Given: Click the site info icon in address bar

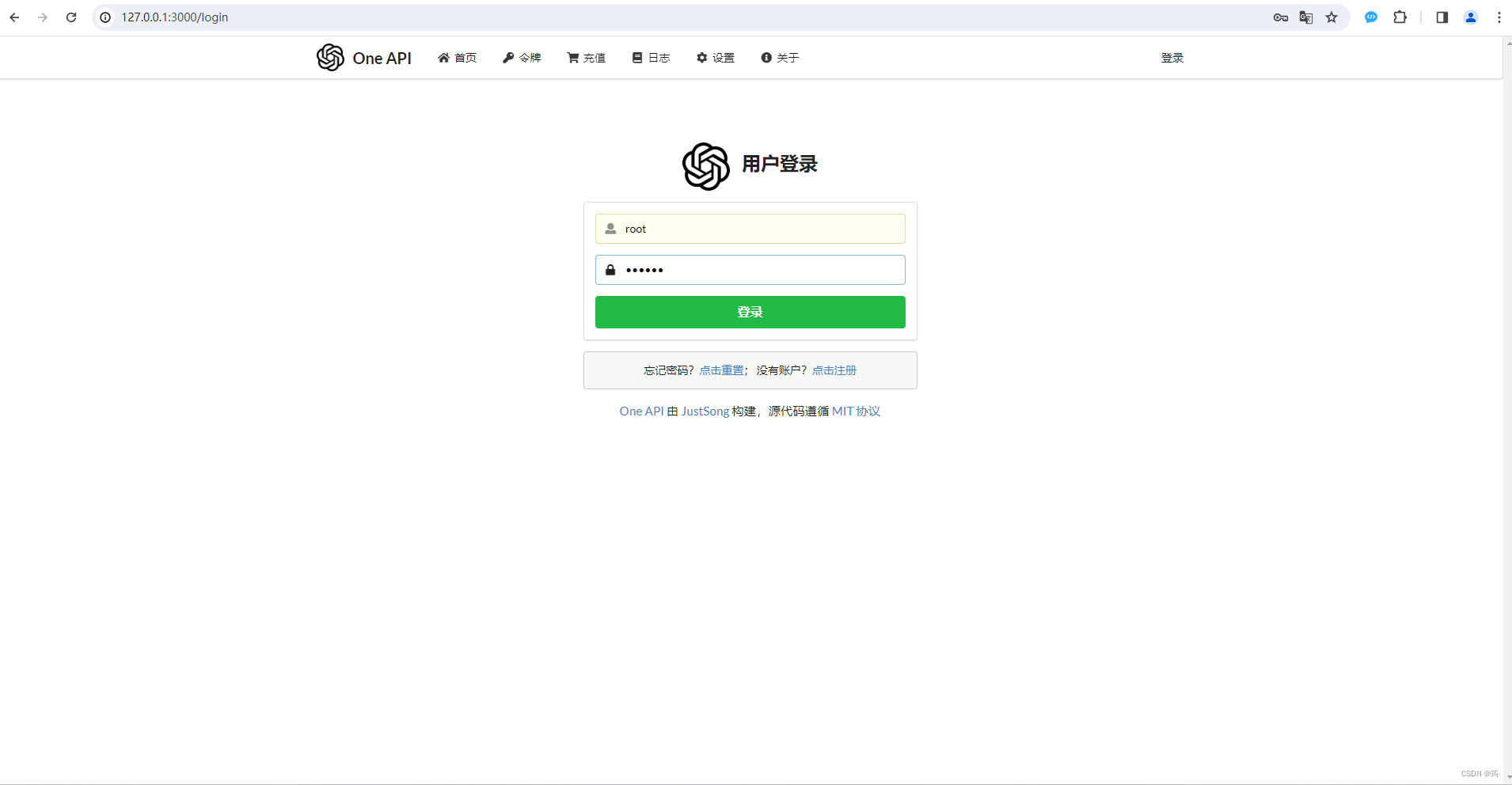Looking at the screenshot, I should (105, 17).
